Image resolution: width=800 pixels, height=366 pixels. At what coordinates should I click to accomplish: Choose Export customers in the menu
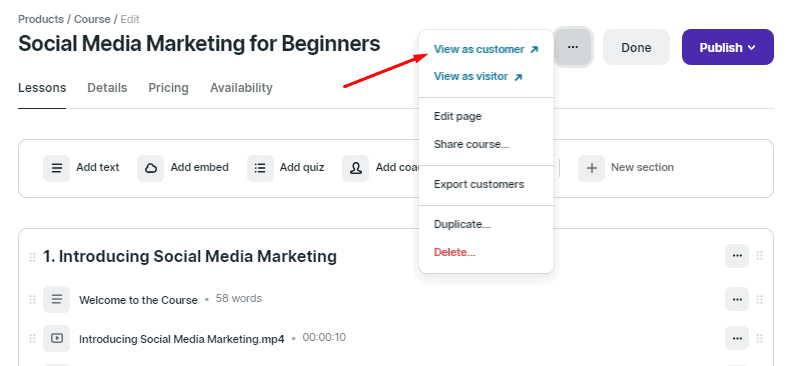[479, 184]
